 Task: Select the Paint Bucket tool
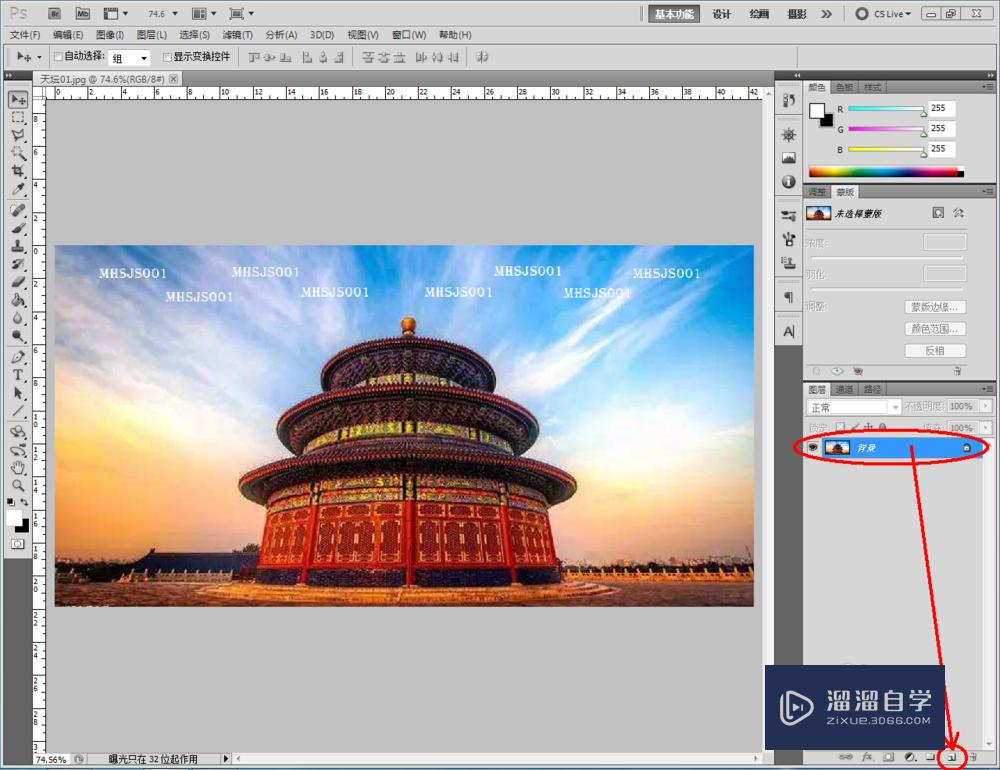click(18, 299)
